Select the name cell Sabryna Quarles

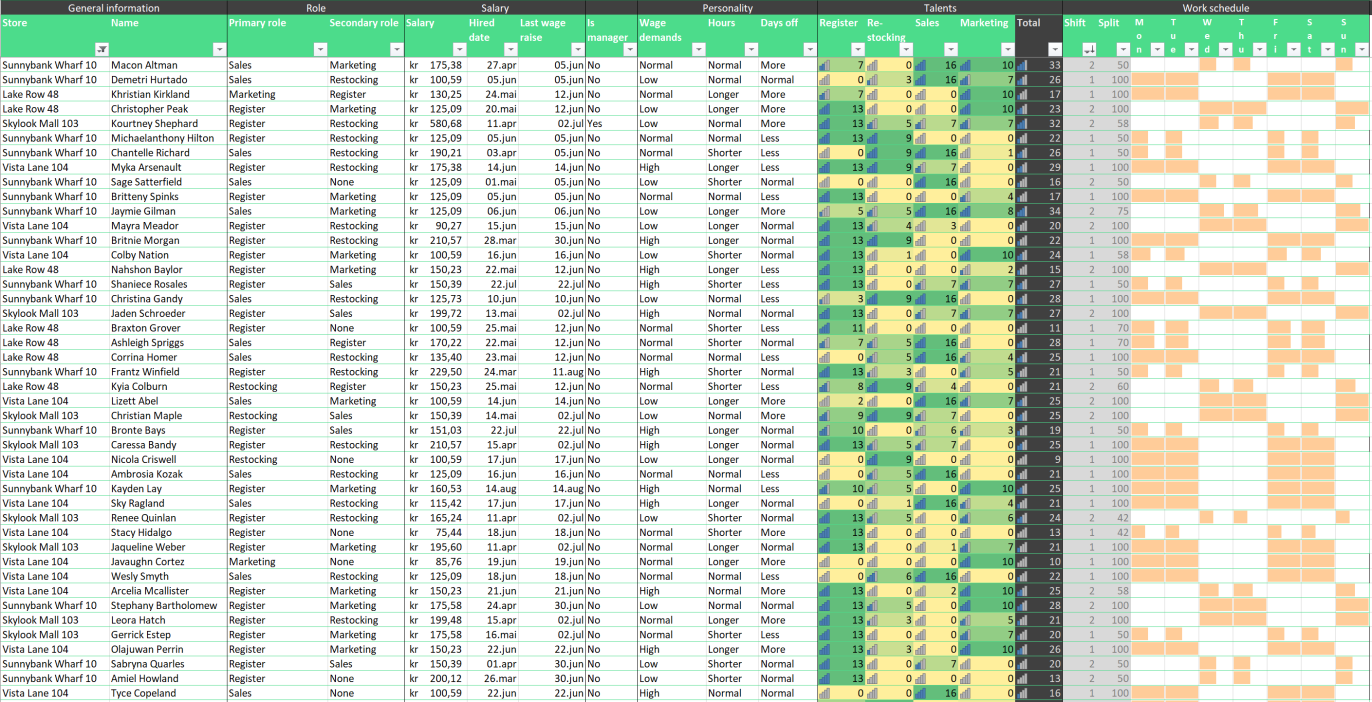(168, 663)
